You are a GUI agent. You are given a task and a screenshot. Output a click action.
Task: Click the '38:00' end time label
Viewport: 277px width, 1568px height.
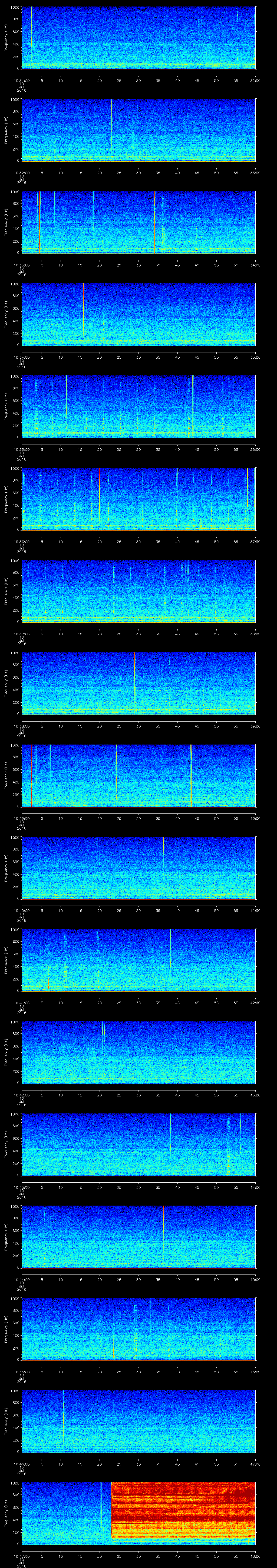click(x=255, y=634)
